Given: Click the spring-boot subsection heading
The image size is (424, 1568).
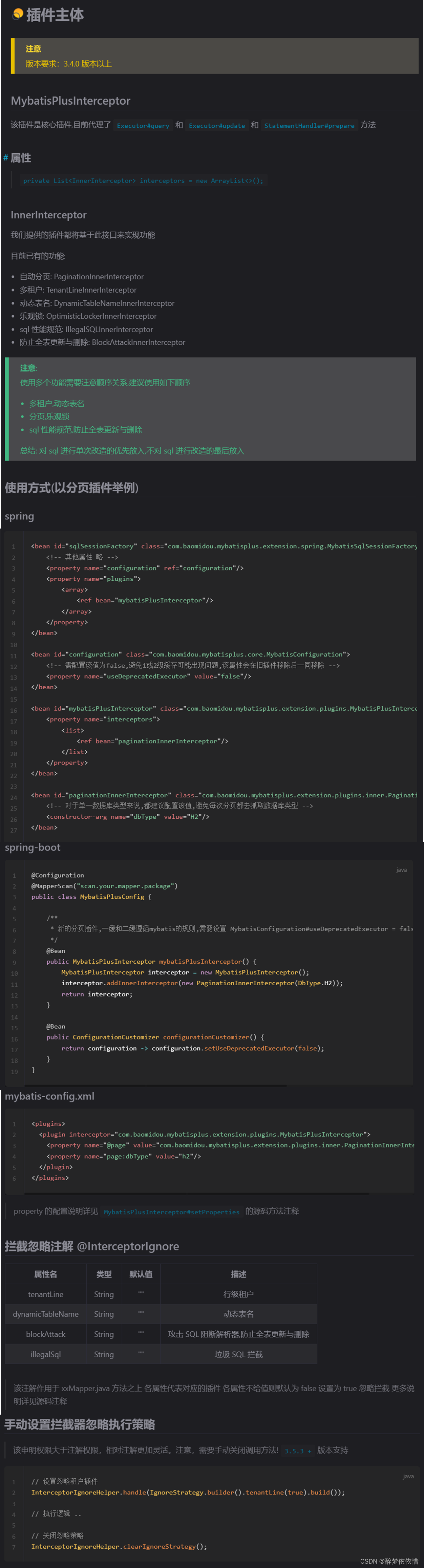Looking at the screenshot, I should coord(33,847).
